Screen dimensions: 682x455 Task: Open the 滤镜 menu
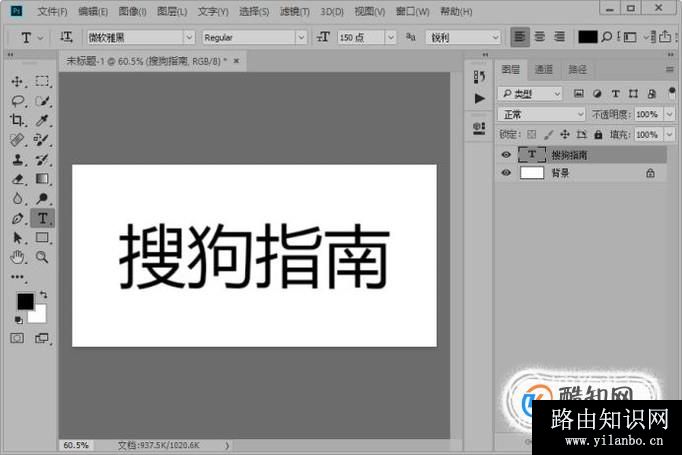tap(294, 11)
